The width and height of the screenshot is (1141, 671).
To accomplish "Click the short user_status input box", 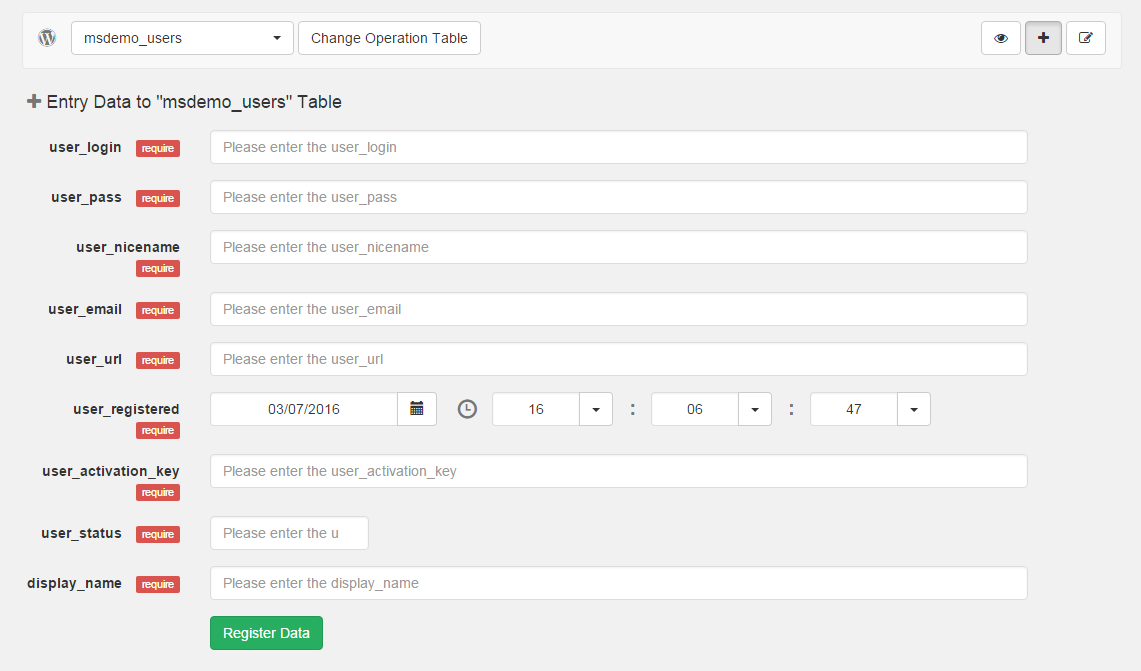I will click(289, 533).
